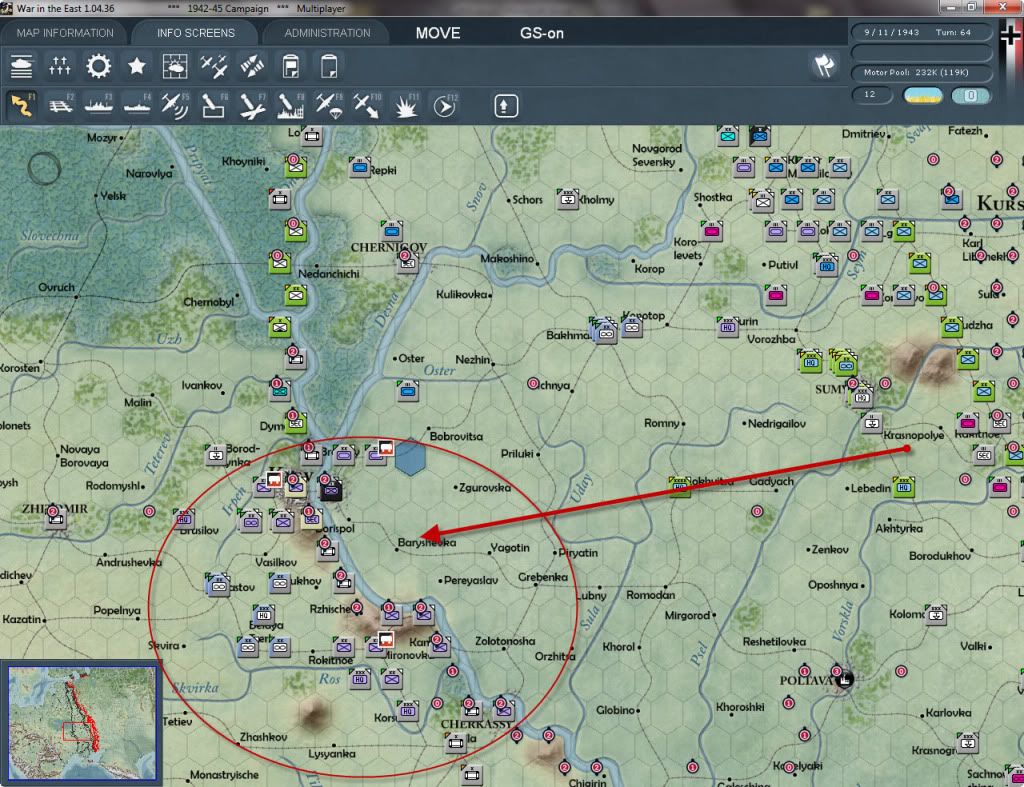This screenshot has width=1024, height=787.
Task: Switch to the Administration tab
Action: [327, 33]
